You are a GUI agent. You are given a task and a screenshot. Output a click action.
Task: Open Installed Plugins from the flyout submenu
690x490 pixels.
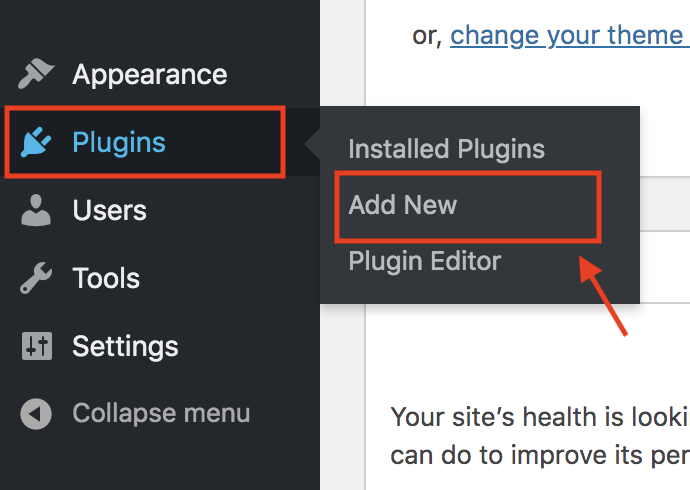pyautogui.click(x=446, y=149)
